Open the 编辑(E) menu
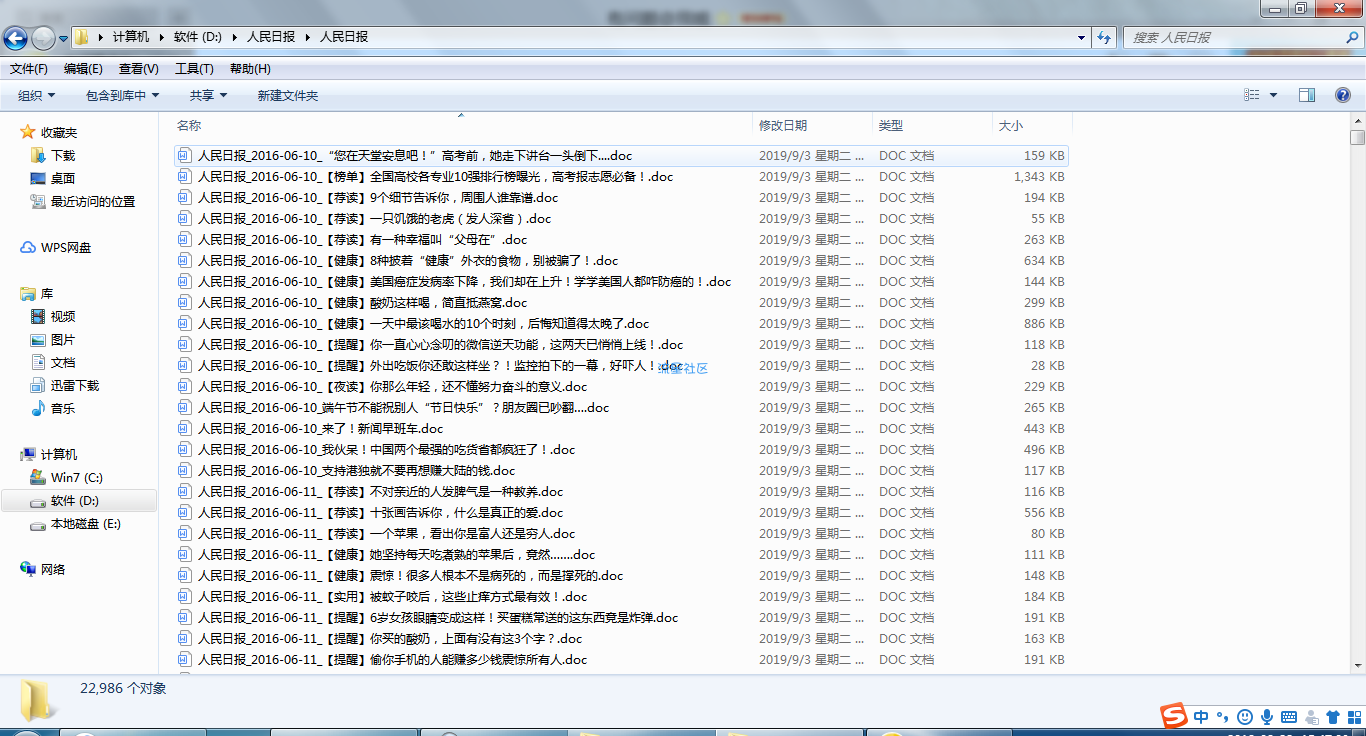Viewport: 1366px width, 736px height. [x=83, y=69]
